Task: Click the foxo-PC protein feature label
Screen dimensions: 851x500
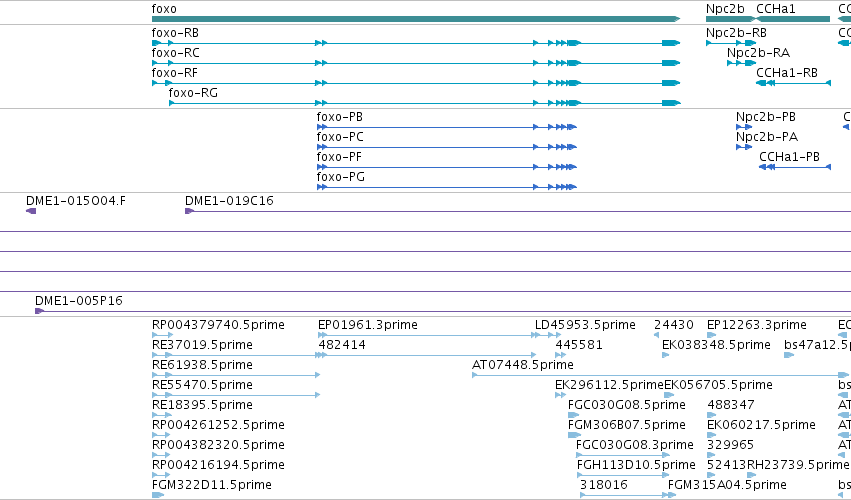Action: 340,137
